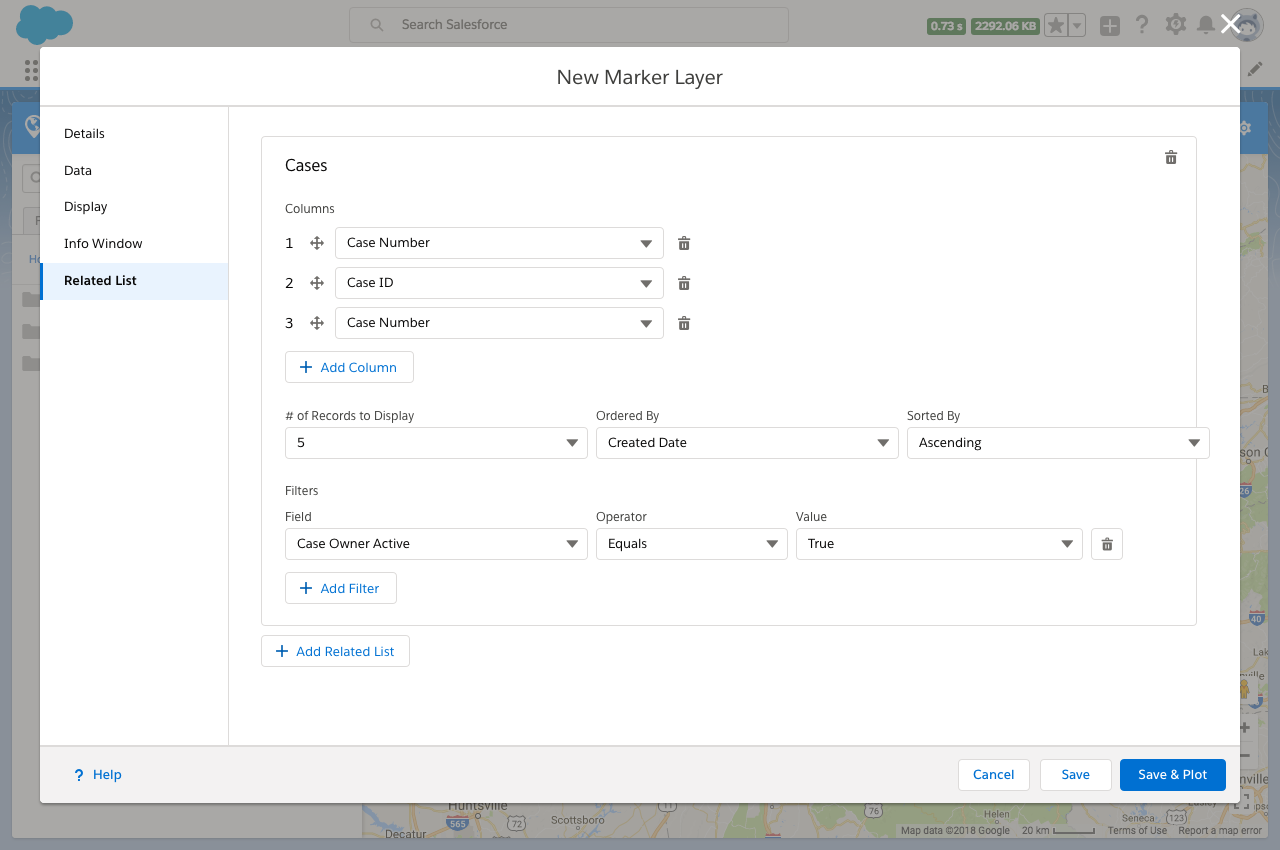Select the Related List section
This screenshot has width=1280, height=850.
[x=134, y=281]
